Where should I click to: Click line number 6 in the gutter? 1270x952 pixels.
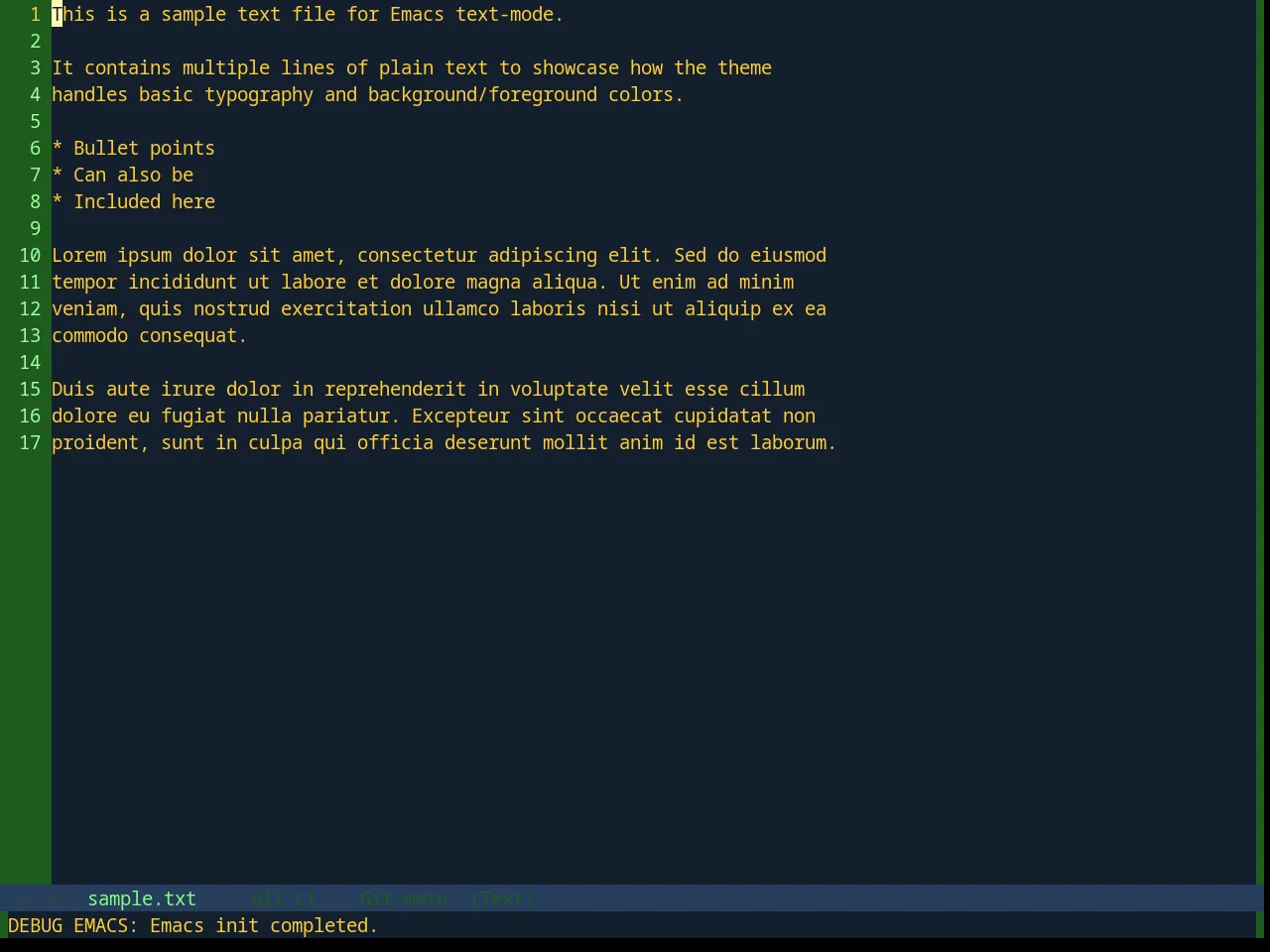[x=36, y=149]
